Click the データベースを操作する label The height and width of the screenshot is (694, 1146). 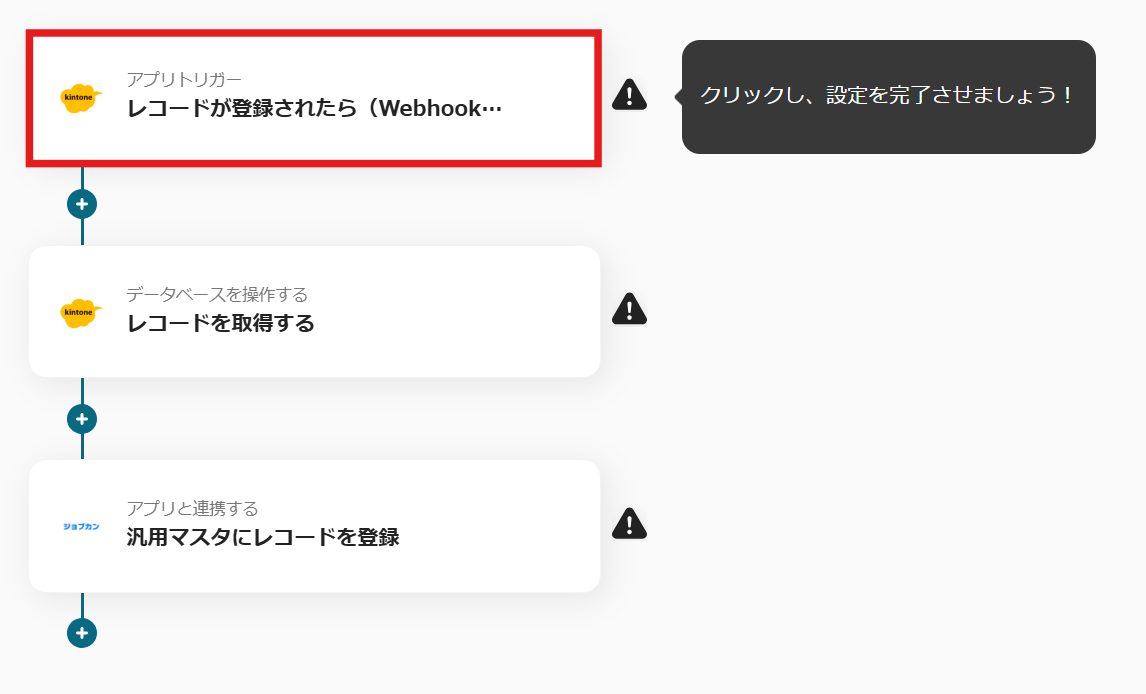217,294
